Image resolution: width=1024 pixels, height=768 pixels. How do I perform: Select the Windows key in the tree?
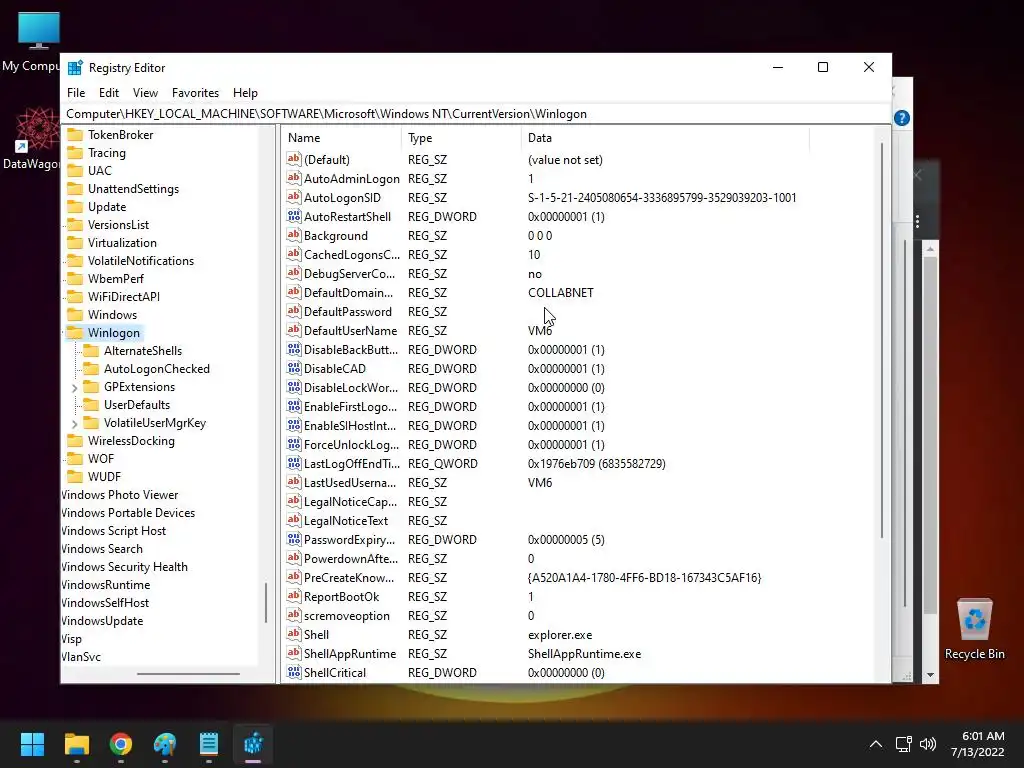[112, 315]
